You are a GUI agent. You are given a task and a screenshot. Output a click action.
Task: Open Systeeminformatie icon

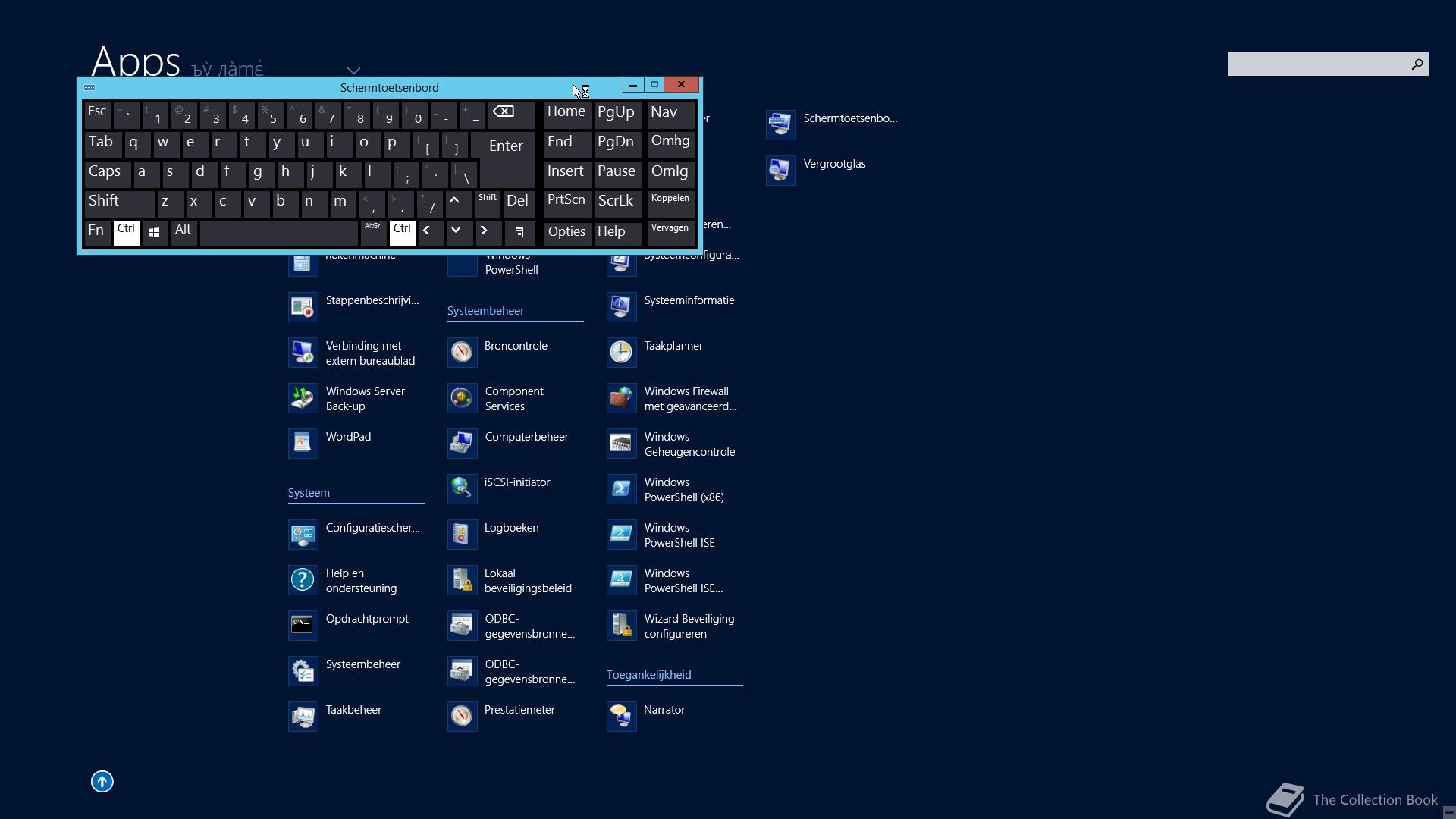(x=621, y=306)
